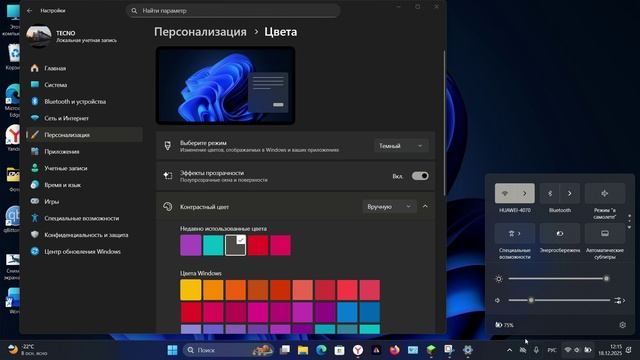
Task: Pick the yellow swatch in Цвета Windows
Action: 191,290
